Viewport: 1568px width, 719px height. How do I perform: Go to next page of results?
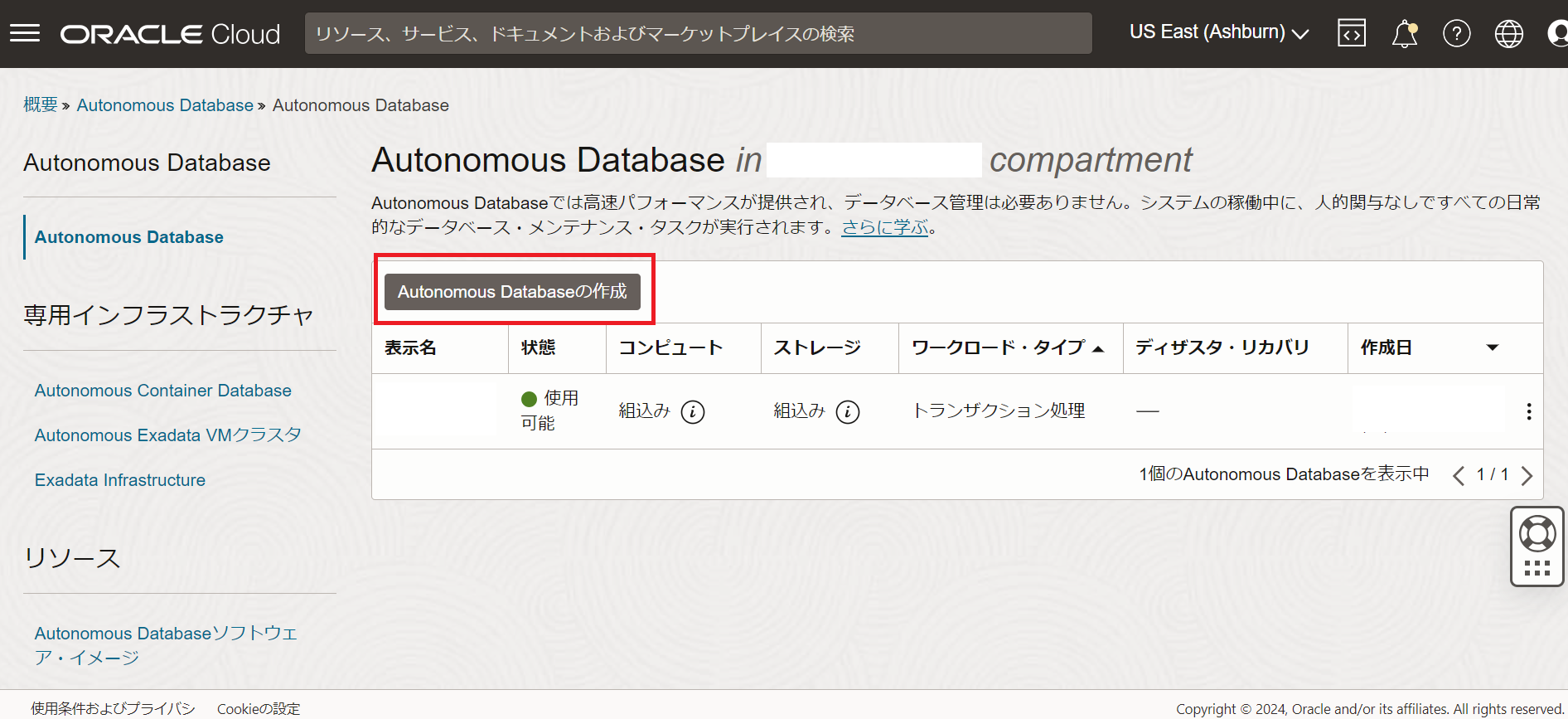[x=1527, y=475]
